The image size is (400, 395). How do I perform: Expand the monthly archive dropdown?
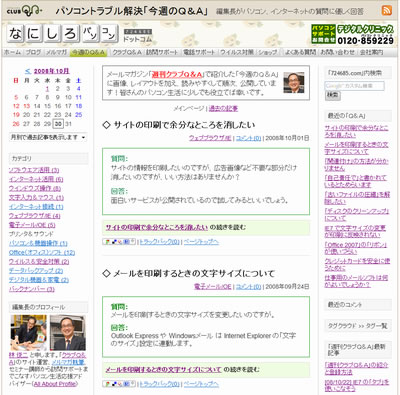[x=48, y=137]
